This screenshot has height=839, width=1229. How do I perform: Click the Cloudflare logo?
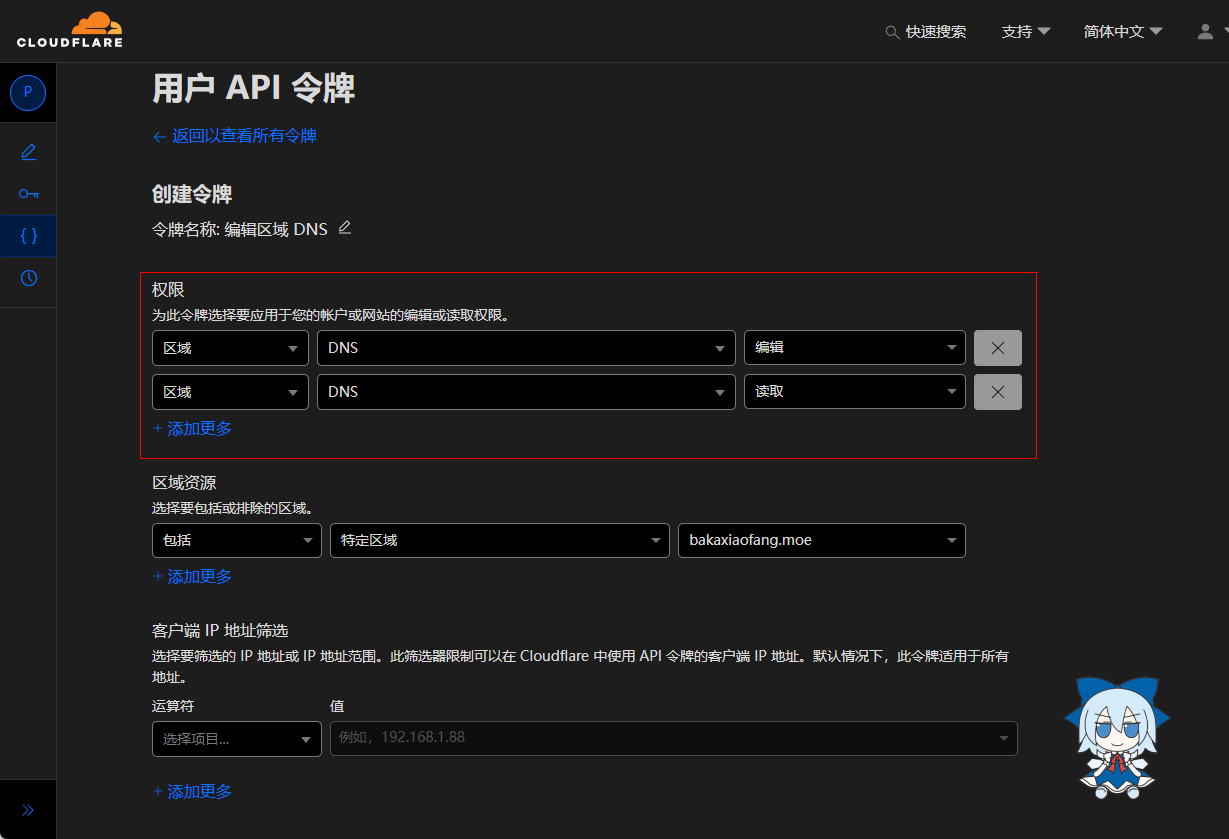70,30
